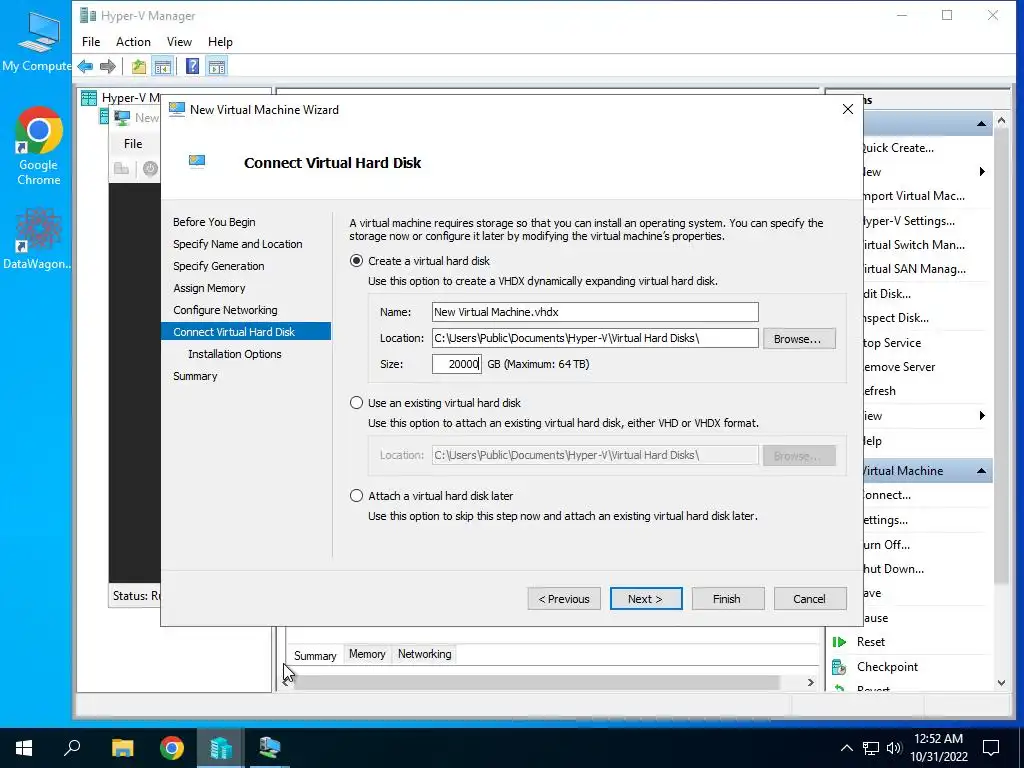Click Refresh in Actions pane
1024x768 pixels.
pos(879,391)
